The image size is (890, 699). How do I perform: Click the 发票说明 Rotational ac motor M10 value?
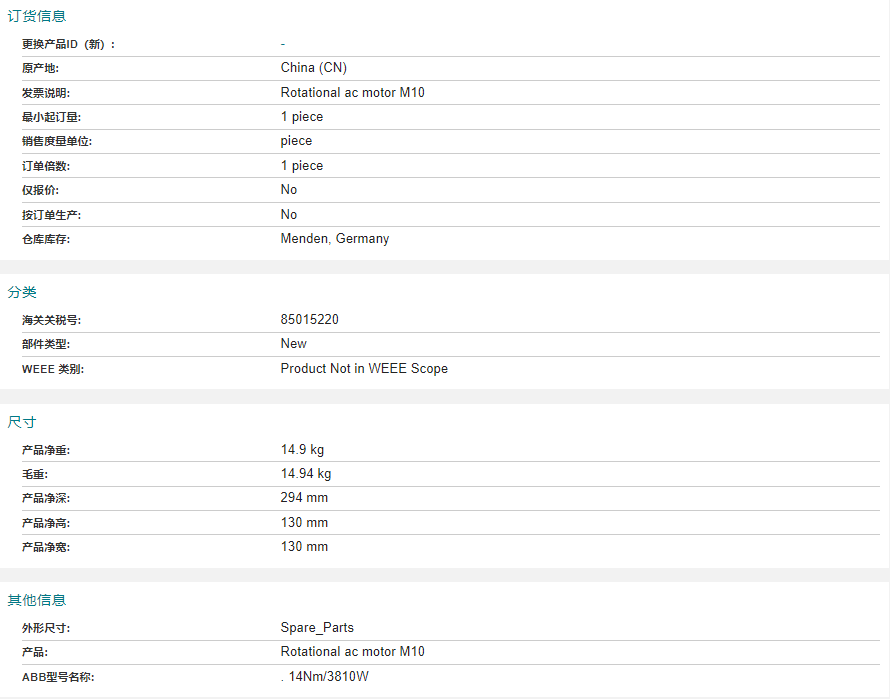(353, 93)
